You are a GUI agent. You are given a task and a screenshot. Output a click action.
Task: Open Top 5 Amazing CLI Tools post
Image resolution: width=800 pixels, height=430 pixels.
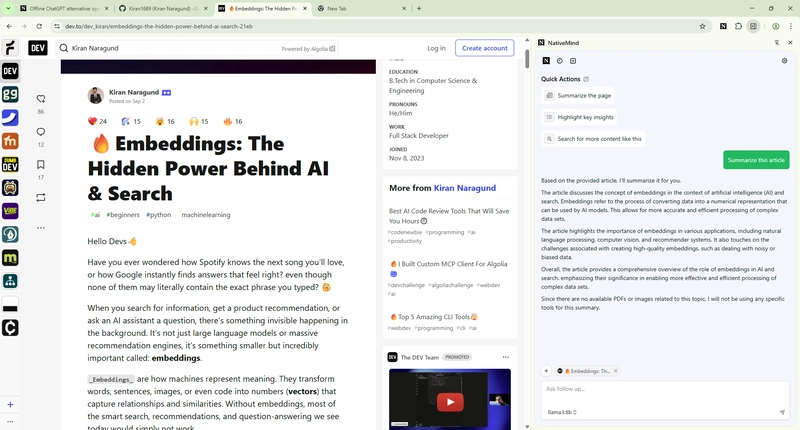pyautogui.click(x=434, y=317)
